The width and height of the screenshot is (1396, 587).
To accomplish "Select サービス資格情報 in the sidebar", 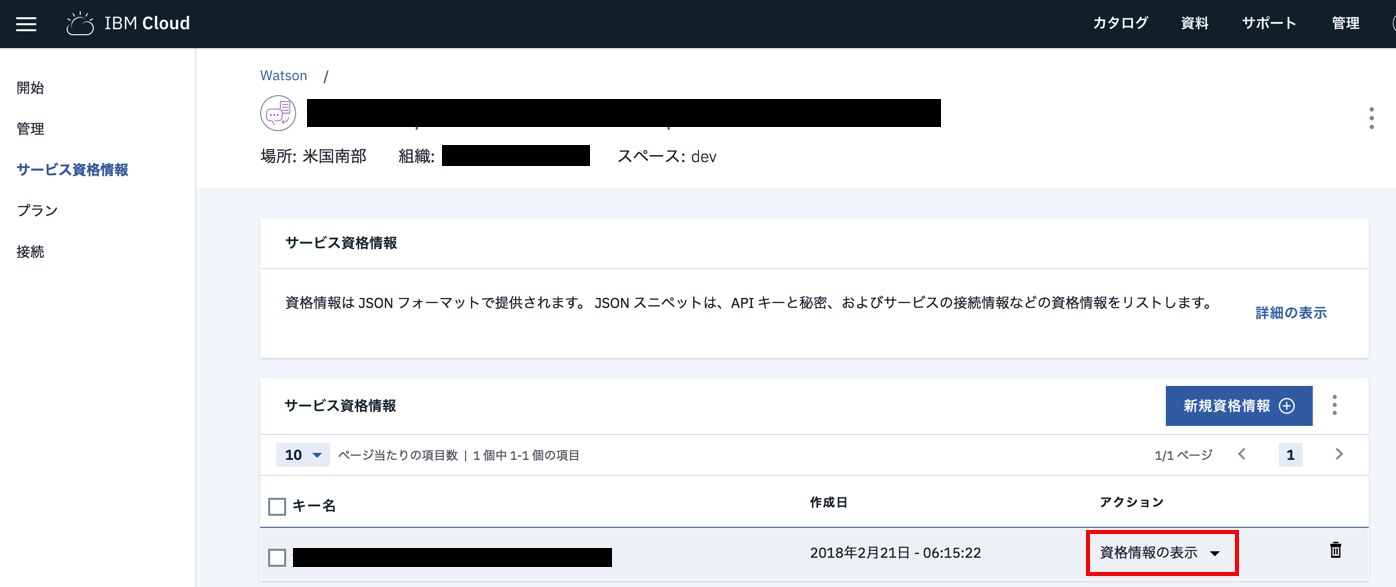I will coord(72,170).
